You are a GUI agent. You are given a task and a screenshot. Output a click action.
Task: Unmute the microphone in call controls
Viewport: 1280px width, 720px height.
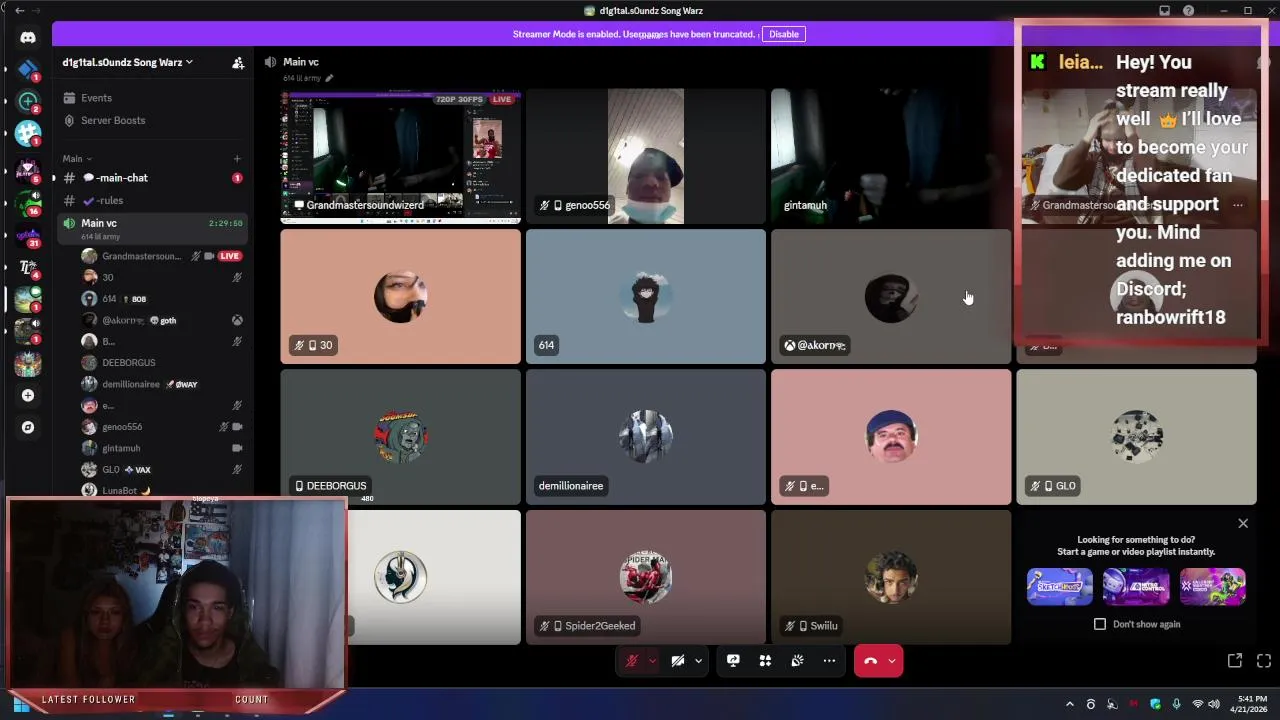632,661
